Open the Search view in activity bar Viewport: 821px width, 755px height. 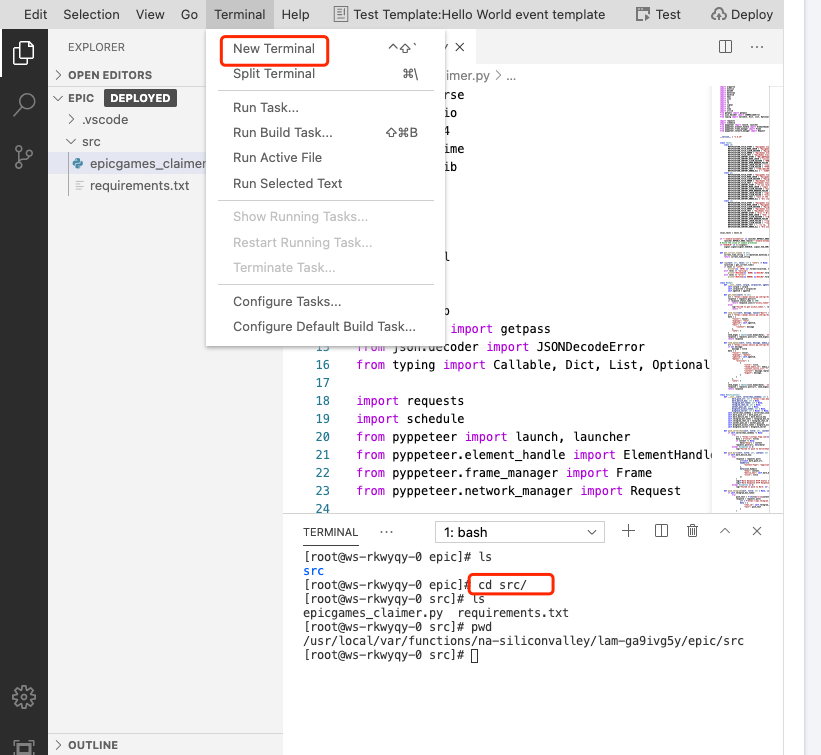coord(24,105)
